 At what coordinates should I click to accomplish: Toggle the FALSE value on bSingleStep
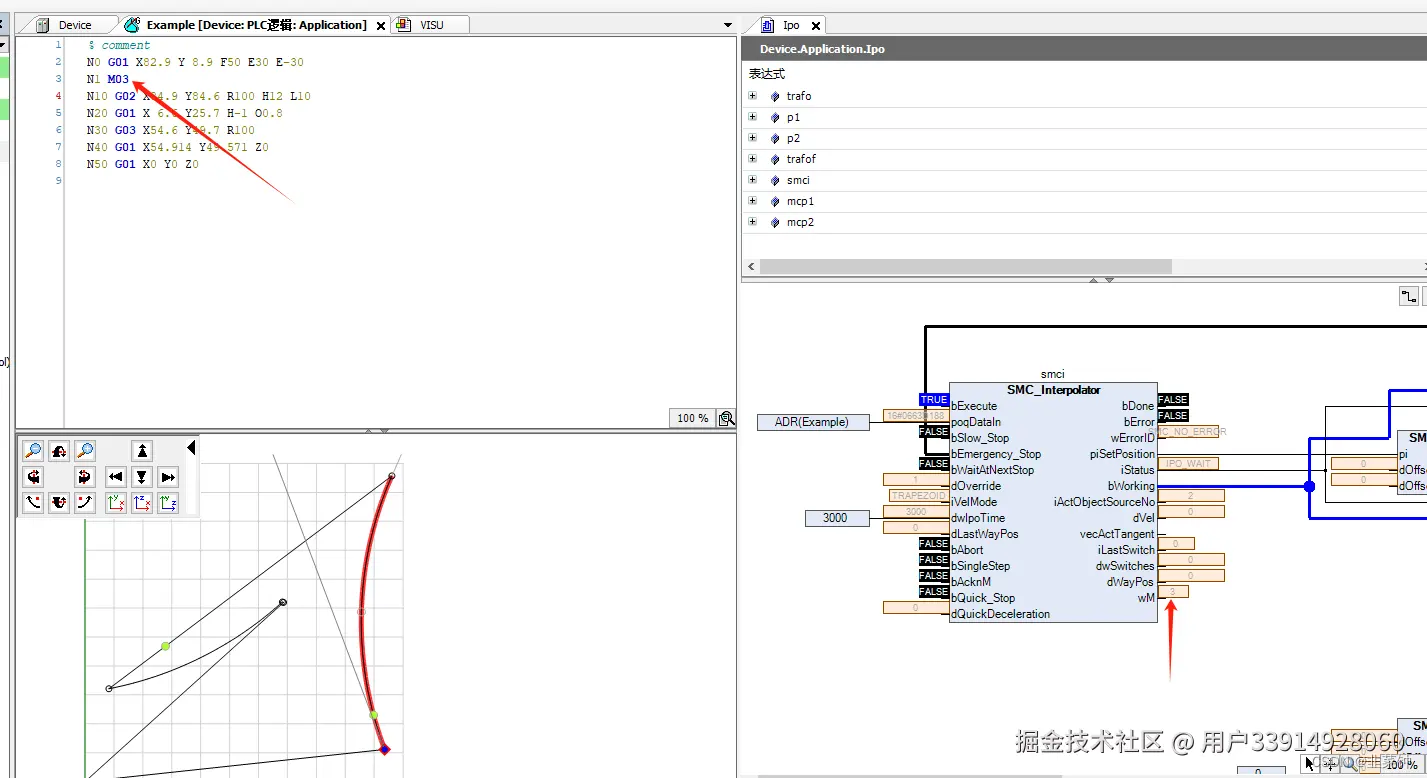pos(934,560)
